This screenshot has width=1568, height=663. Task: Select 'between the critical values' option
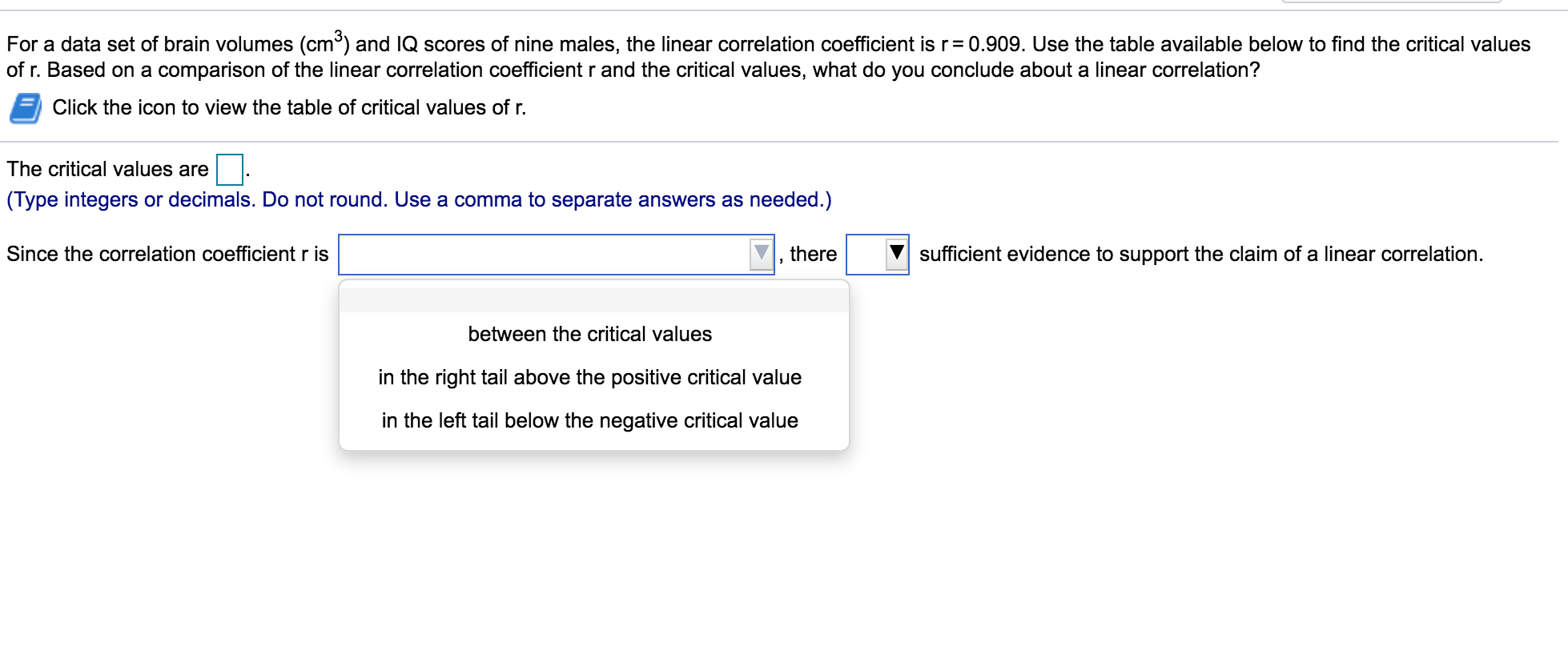click(590, 334)
